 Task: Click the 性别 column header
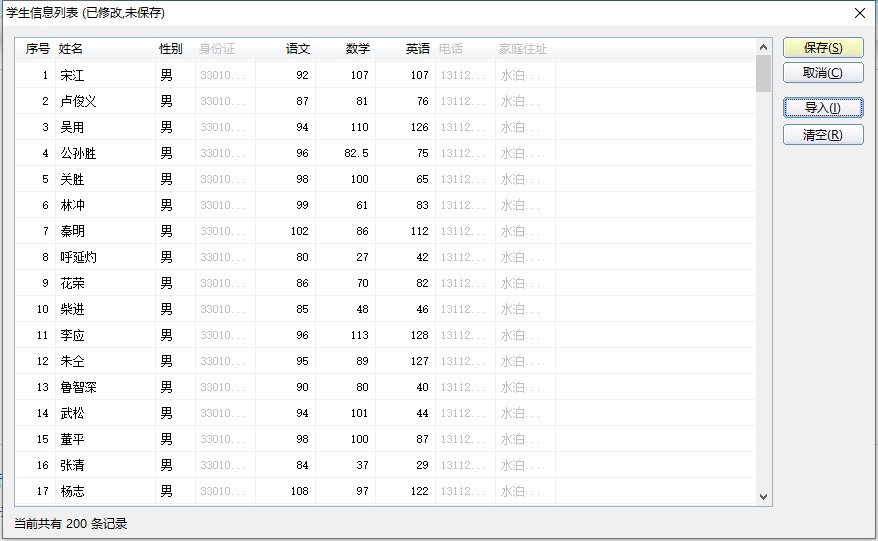[x=170, y=49]
